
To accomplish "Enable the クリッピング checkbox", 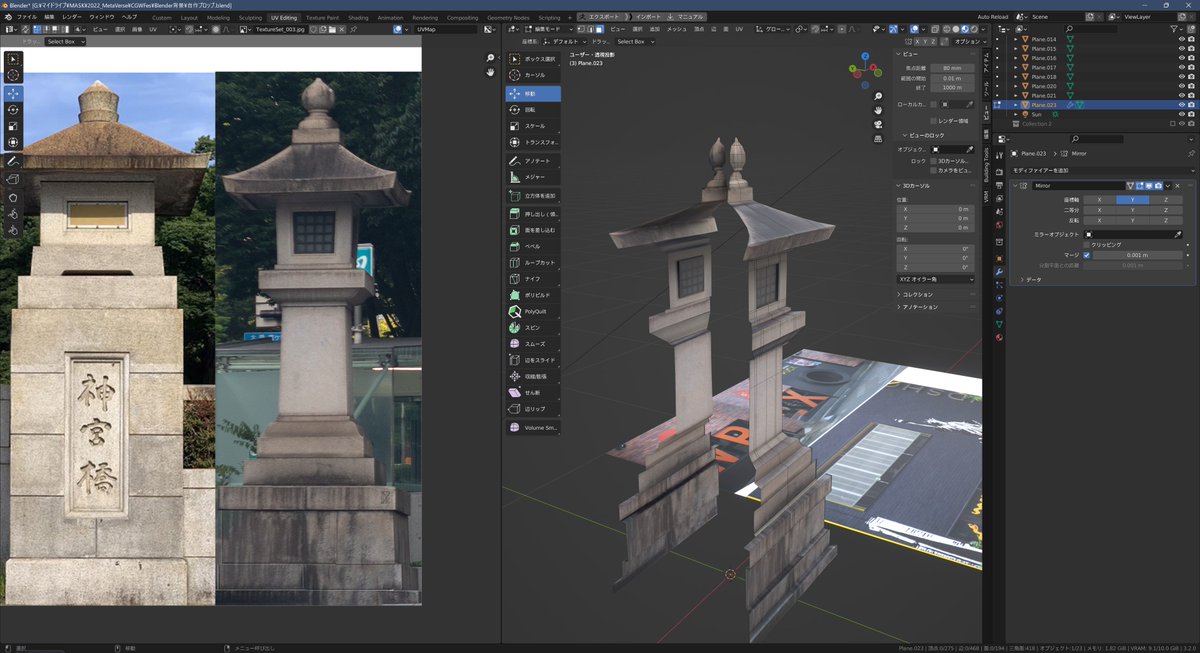I will [1086, 244].
